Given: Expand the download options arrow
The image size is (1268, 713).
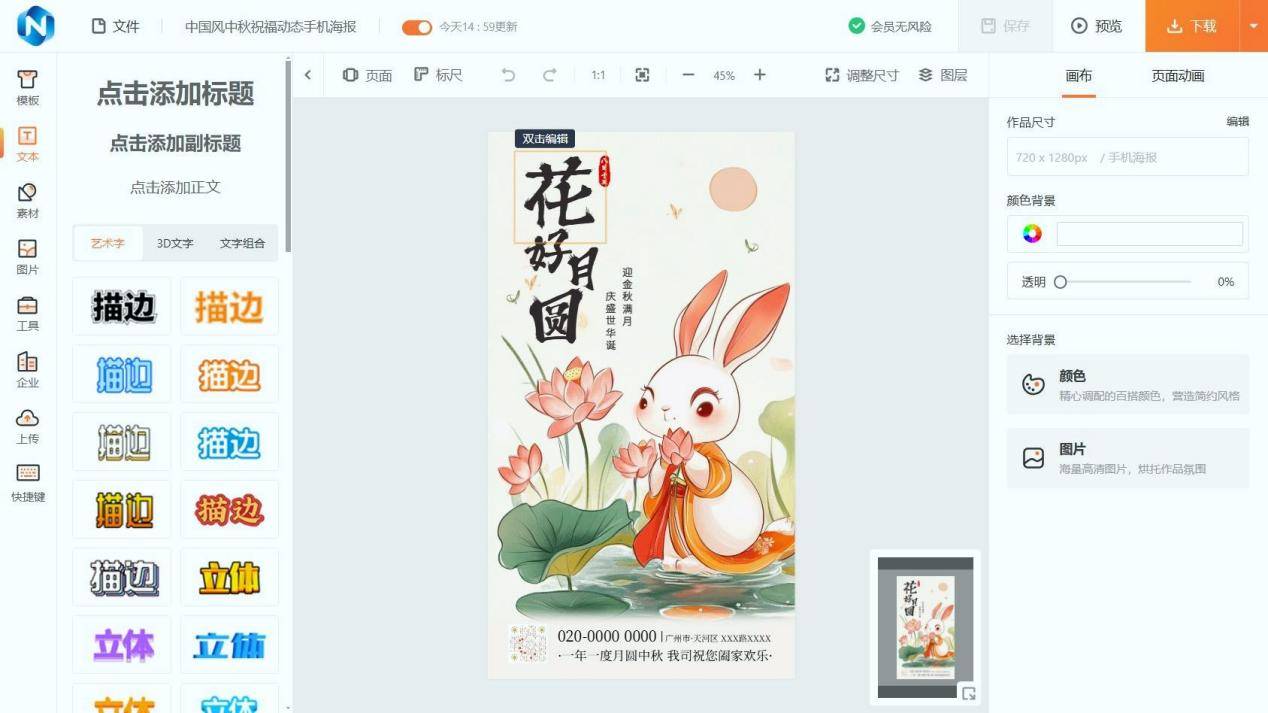Looking at the screenshot, I should [1254, 26].
